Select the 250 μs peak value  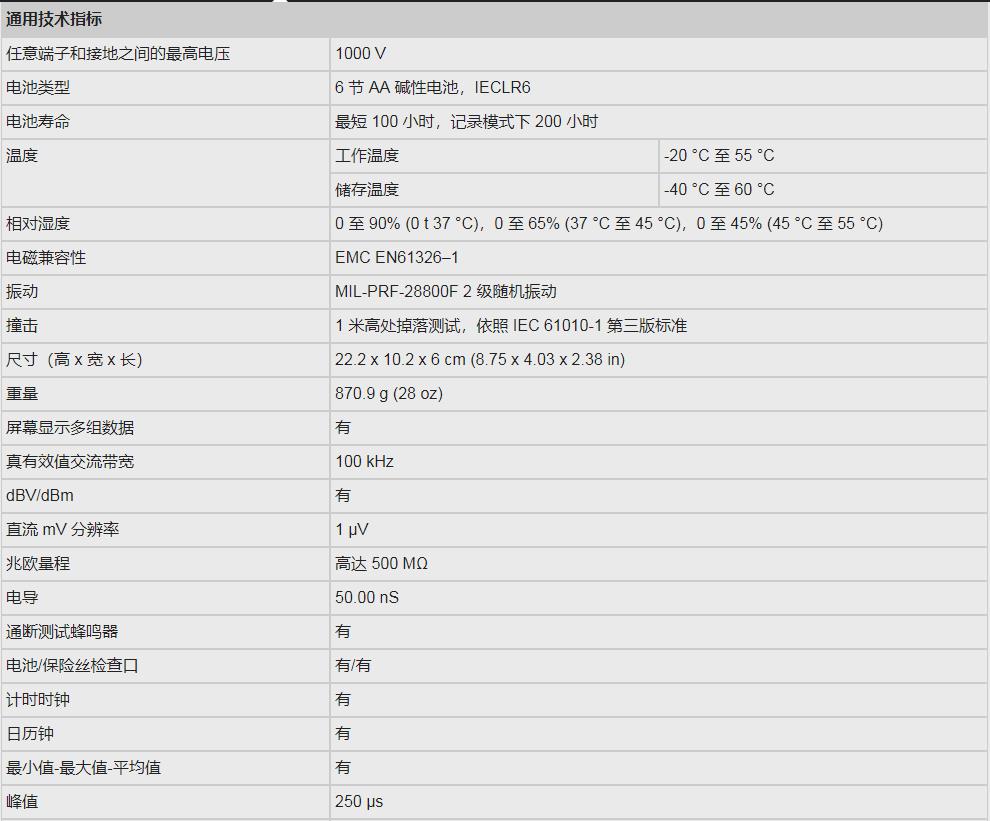coord(359,802)
